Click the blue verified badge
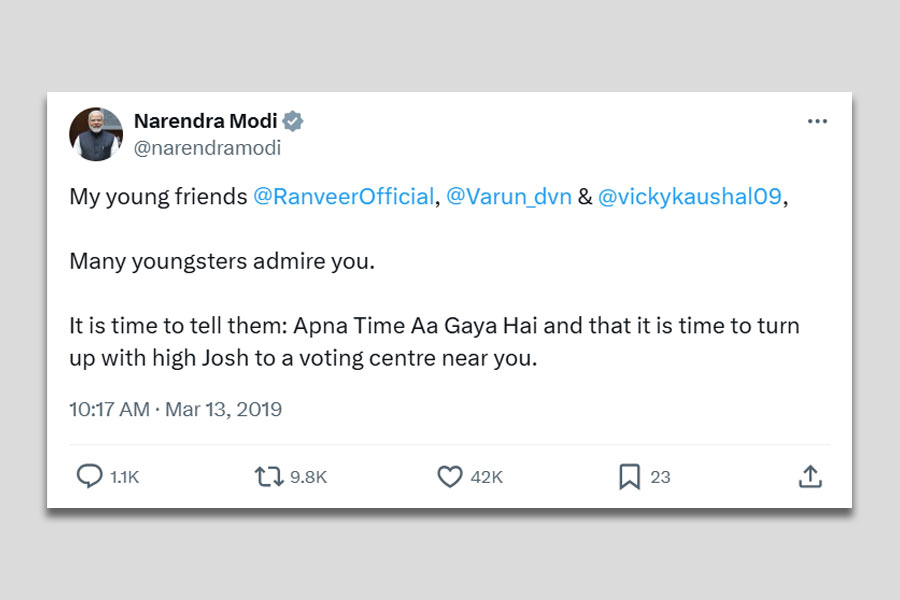Viewport: 900px width, 600px height. pos(293,122)
